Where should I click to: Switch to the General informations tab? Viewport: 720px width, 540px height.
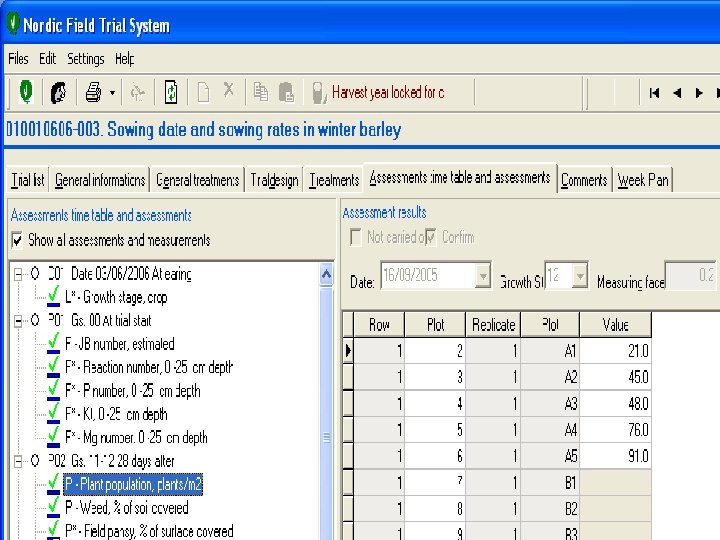click(100, 180)
